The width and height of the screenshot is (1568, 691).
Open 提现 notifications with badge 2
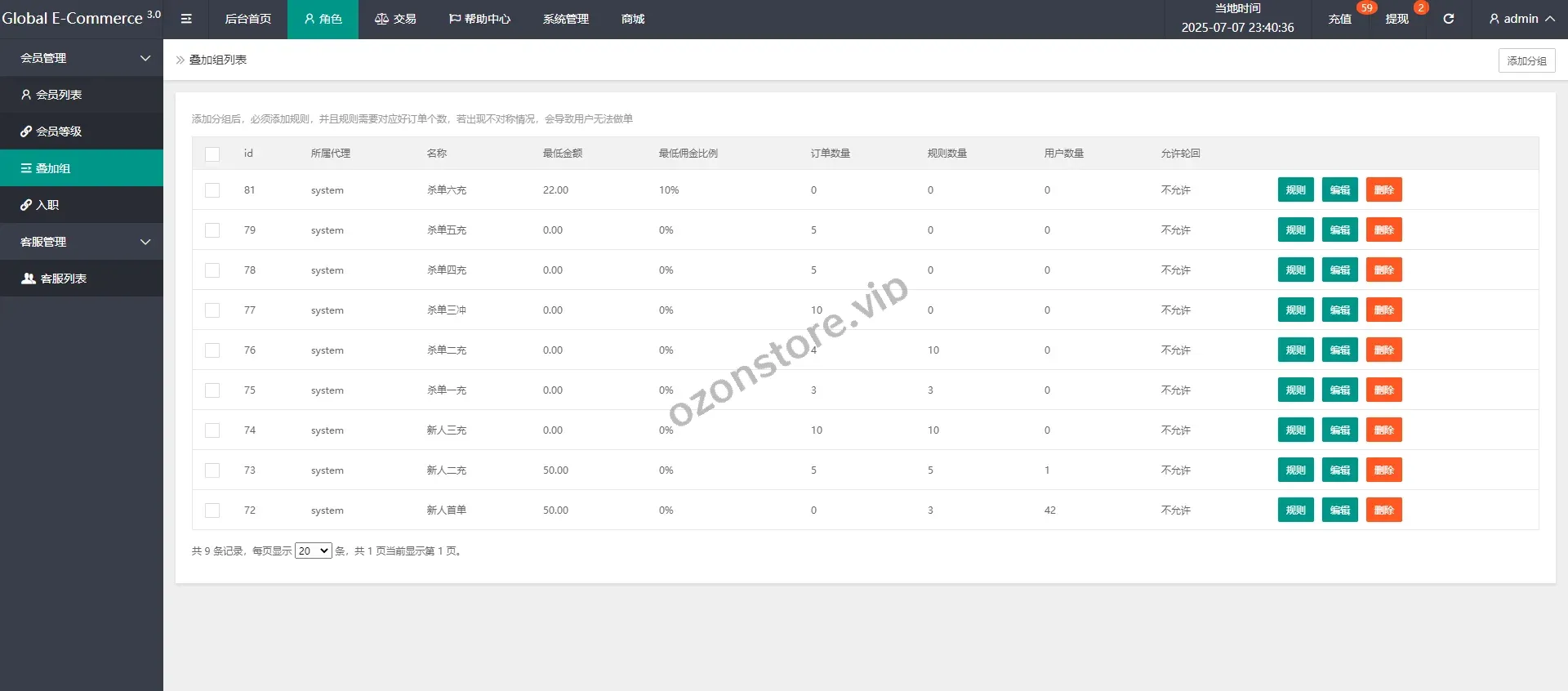pos(1396,19)
